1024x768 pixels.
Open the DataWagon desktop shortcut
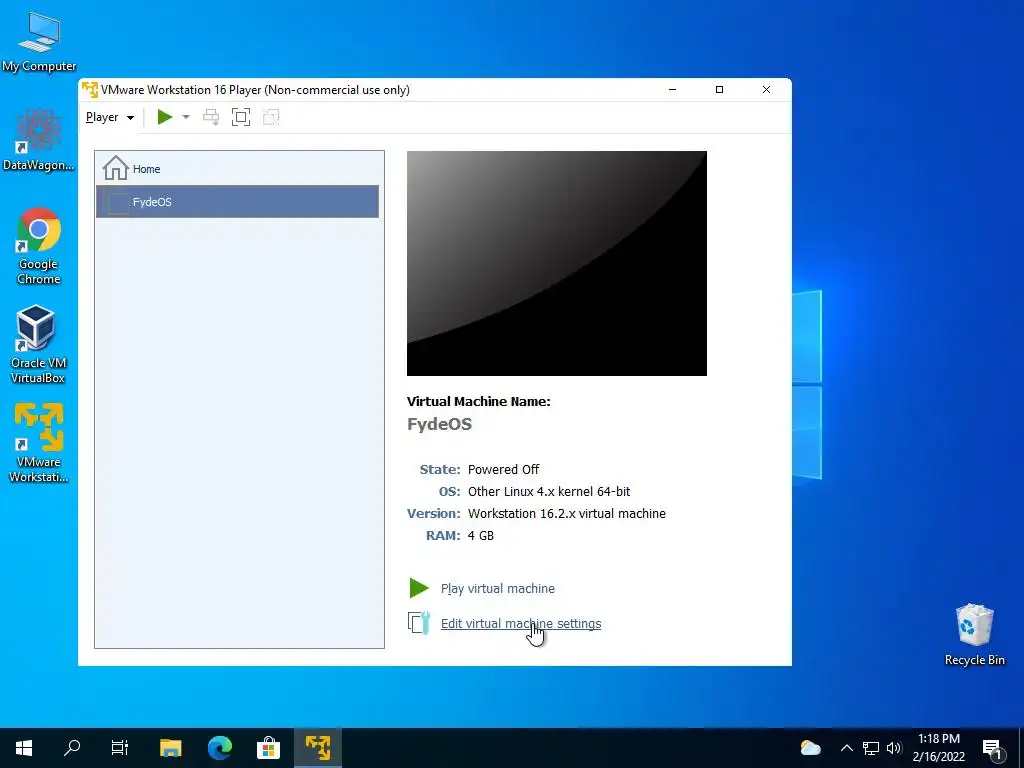pos(39,140)
